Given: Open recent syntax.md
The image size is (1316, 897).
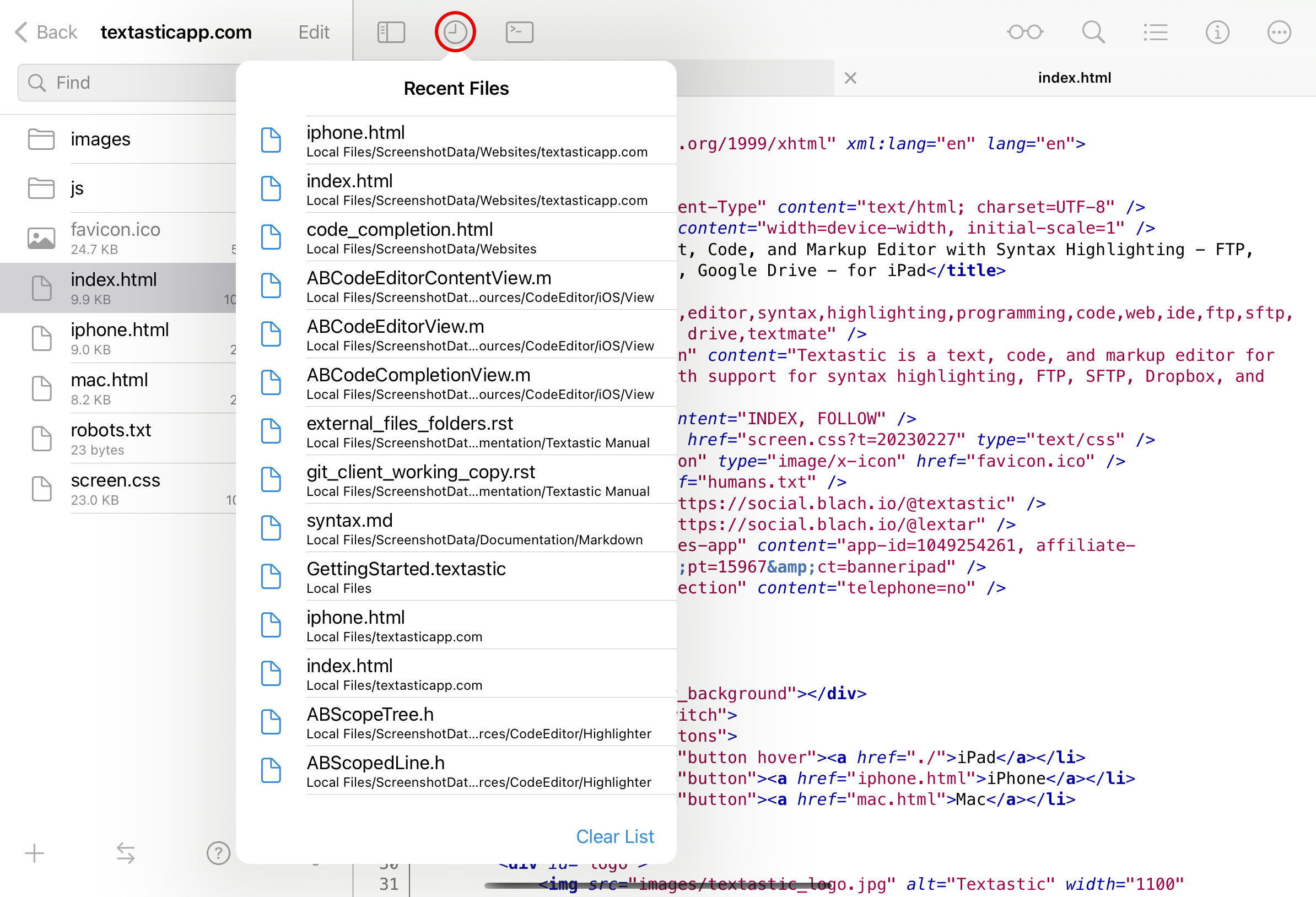Looking at the screenshot, I should point(456,528).
